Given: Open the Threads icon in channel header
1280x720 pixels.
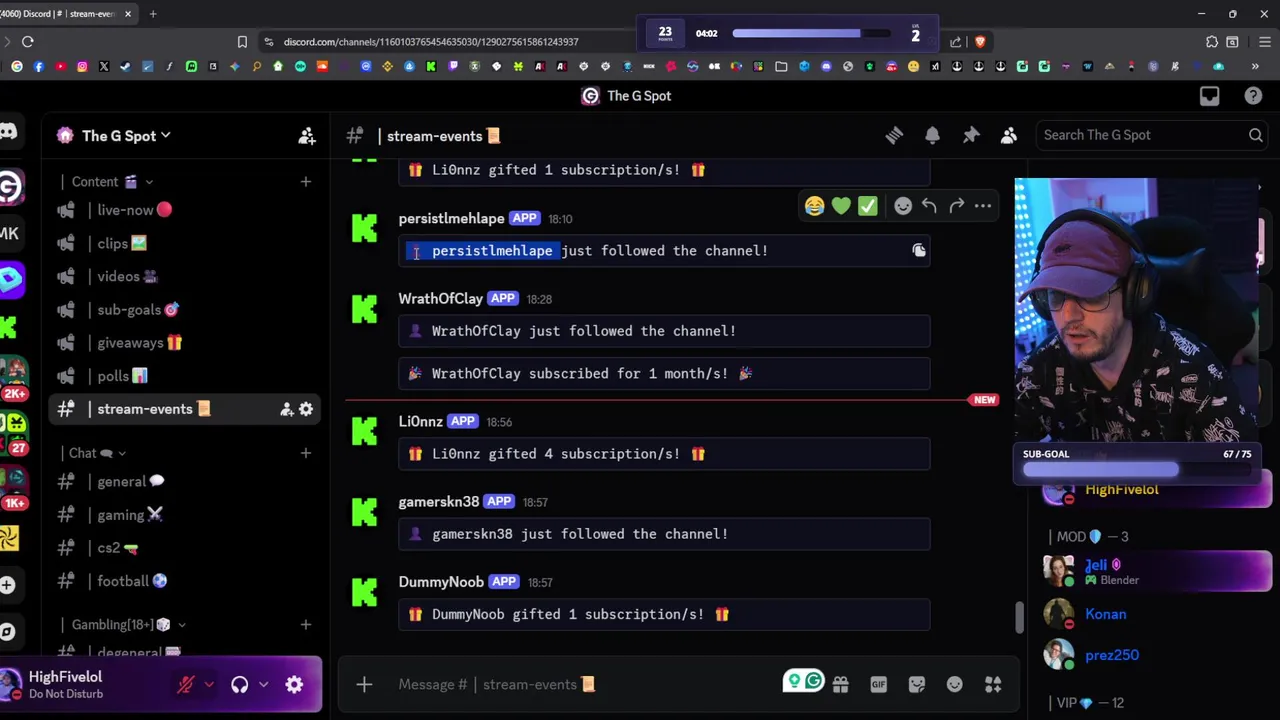Looking at the screenshot, I should 894,136.
